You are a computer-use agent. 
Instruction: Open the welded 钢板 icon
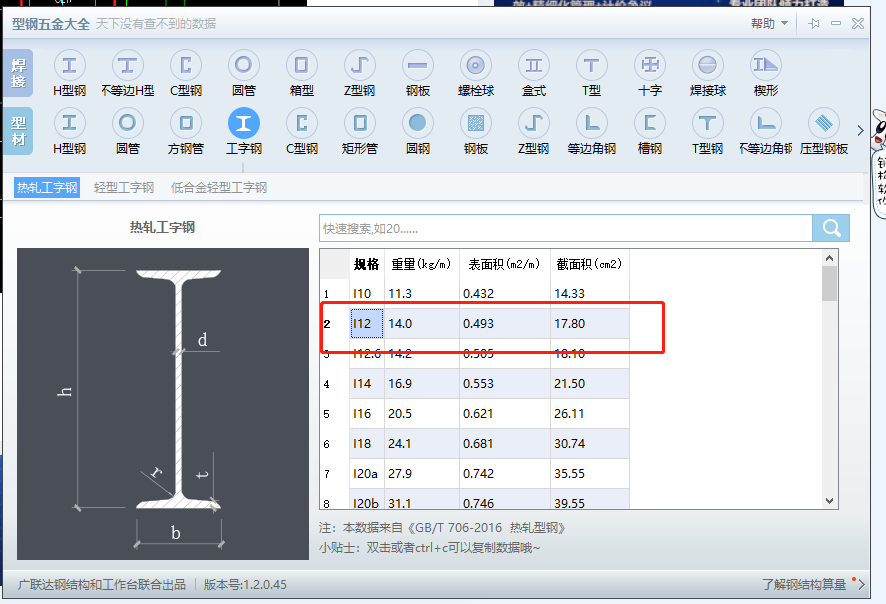coord(418,66)
